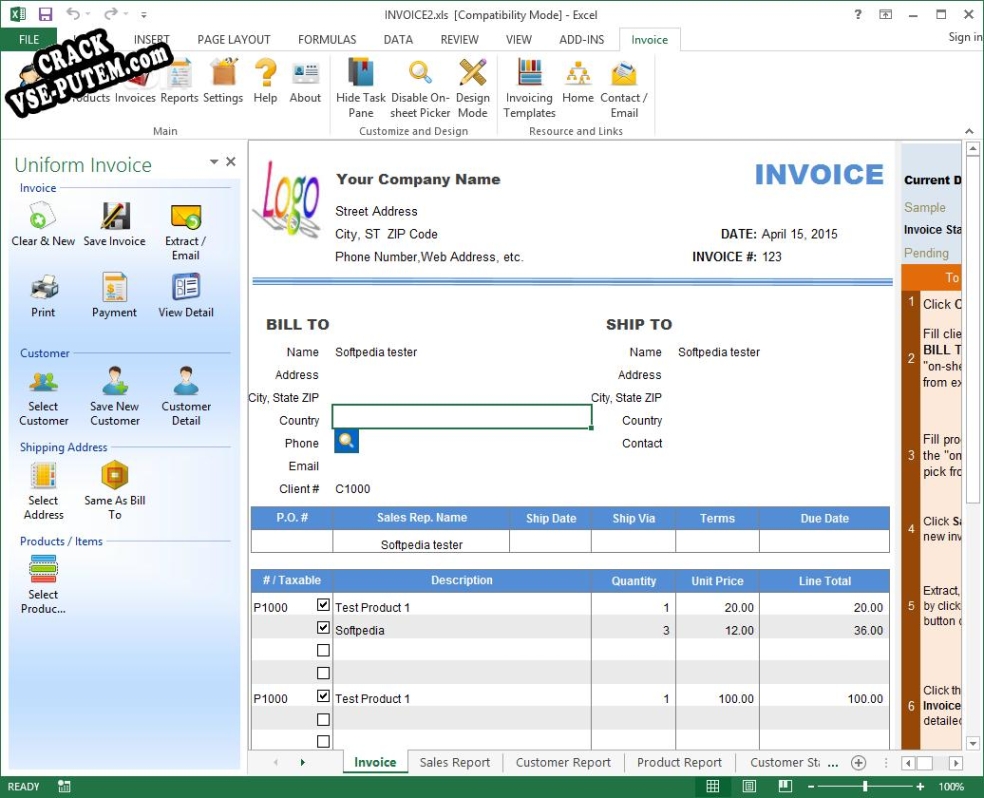984x798 pixels.
Task: Click the zoom slider handle
Action: 865,786
